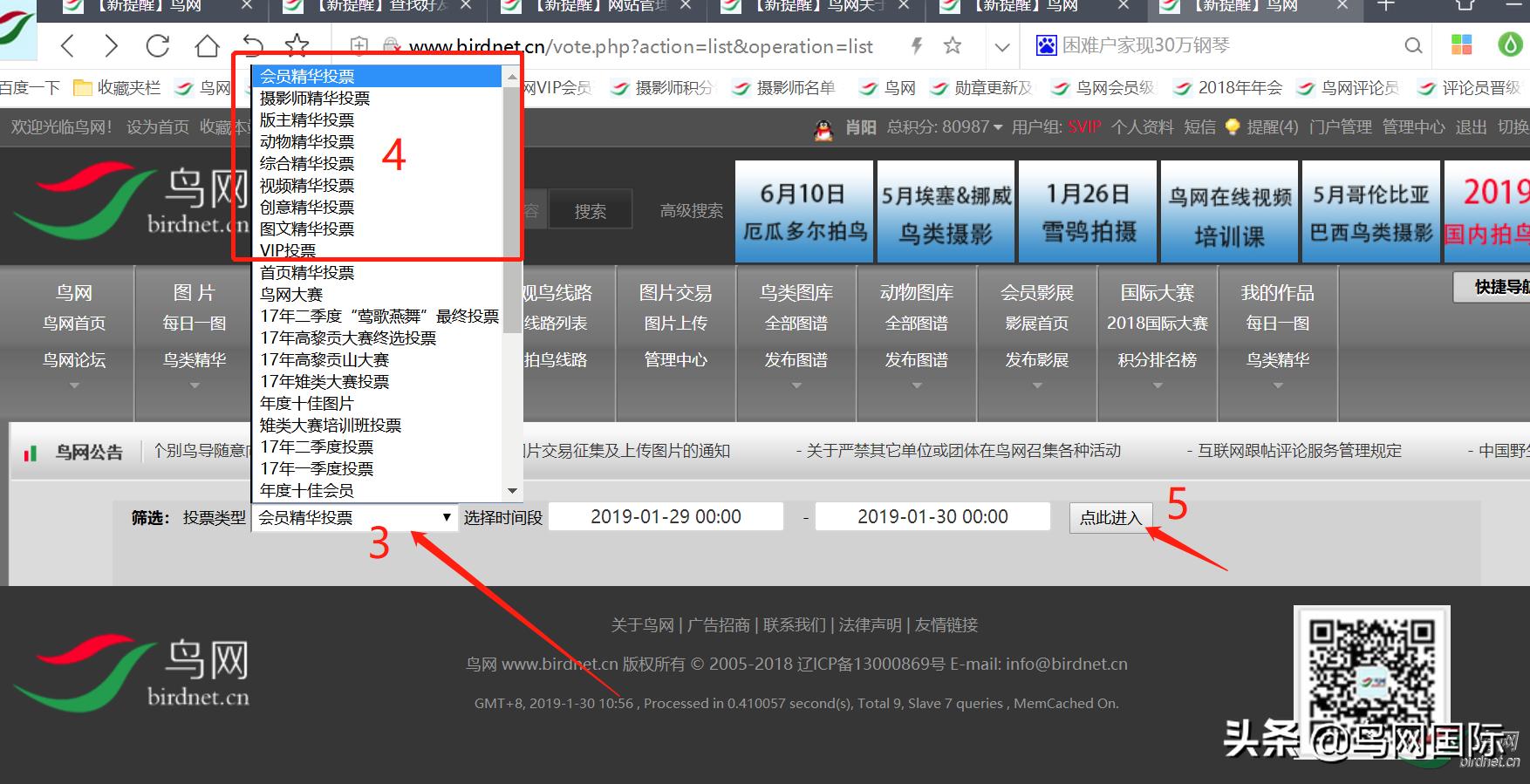
Task: Open 每日一图 under 图片 menu
Action: (x=194, y=324)
